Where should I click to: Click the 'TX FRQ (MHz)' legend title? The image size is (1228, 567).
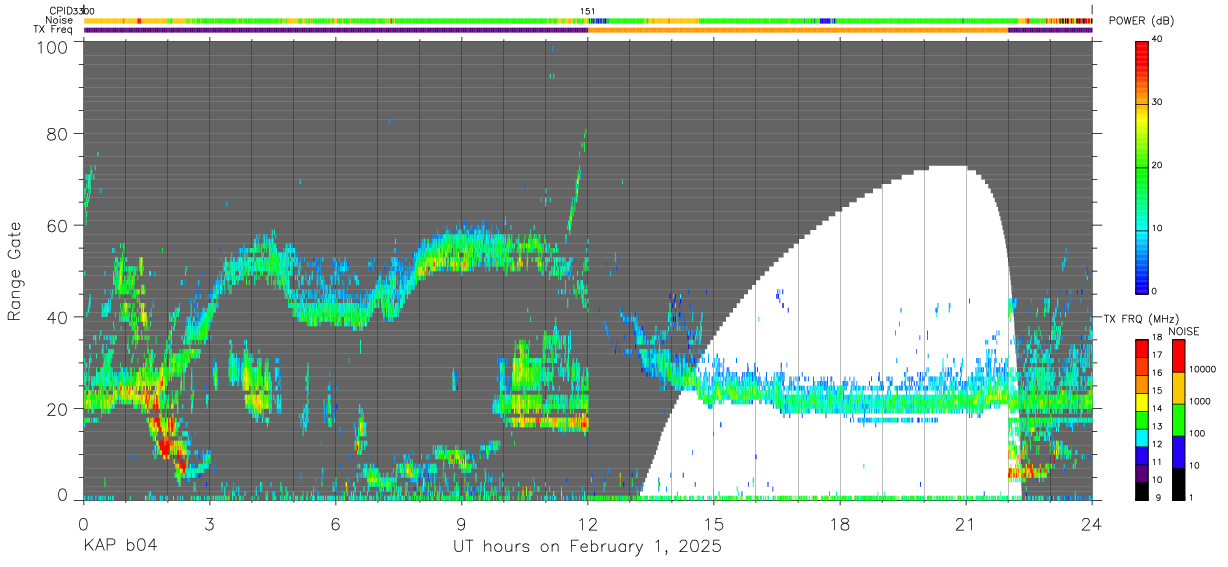tap(1139, 319)
